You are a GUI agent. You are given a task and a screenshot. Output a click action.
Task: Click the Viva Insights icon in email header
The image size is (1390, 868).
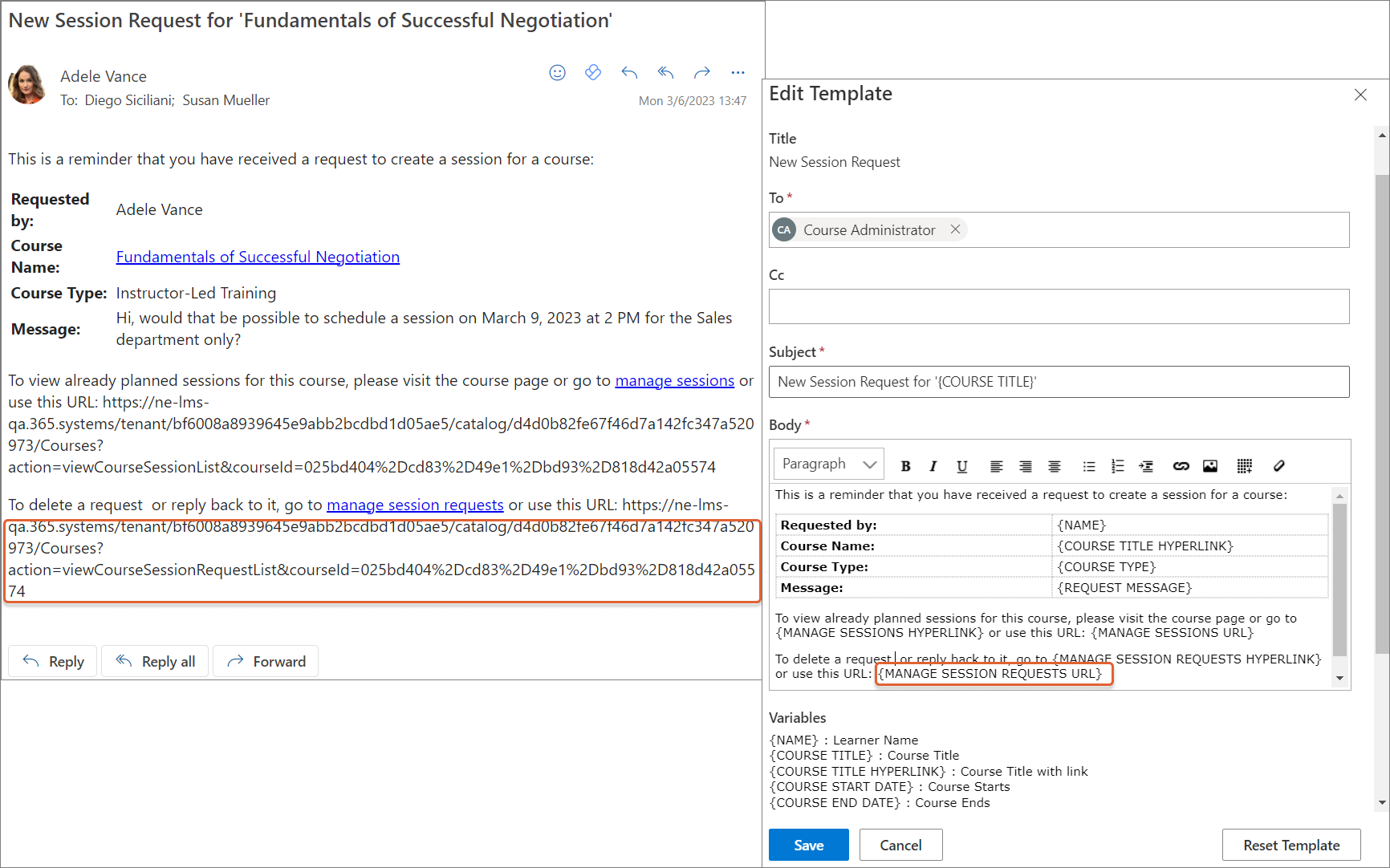coord(593,73)
